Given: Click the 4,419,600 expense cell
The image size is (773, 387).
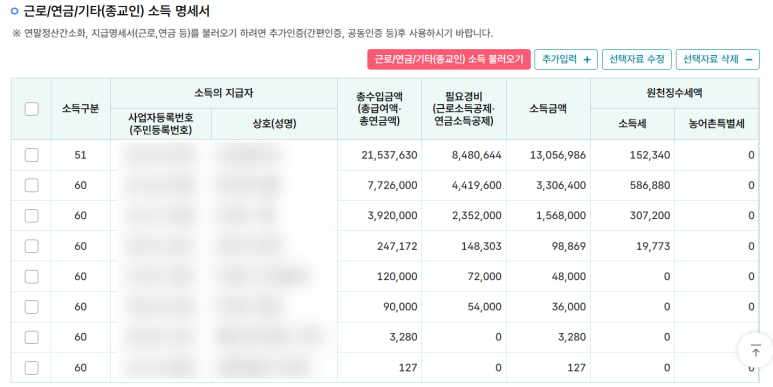Looking at the screenshot, I should [464, 185].
